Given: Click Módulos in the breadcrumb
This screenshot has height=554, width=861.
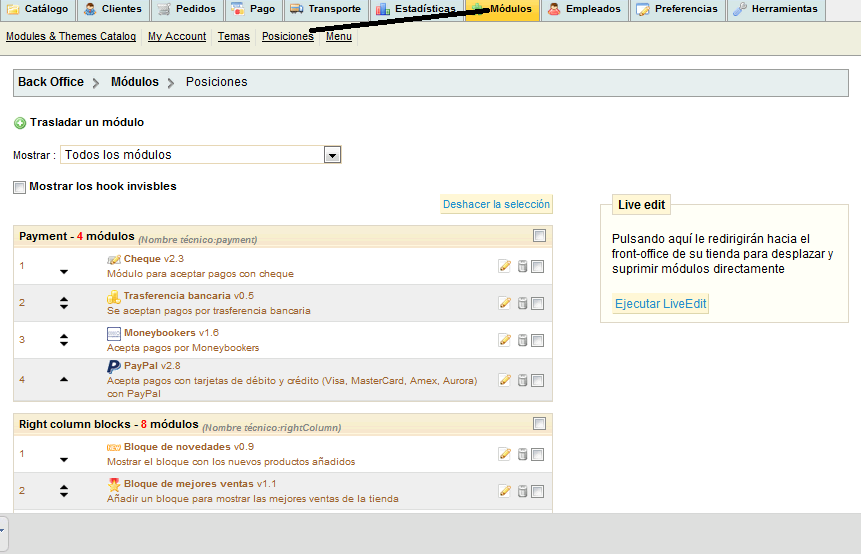Looking at the screenshot, I should coord(135,82).
